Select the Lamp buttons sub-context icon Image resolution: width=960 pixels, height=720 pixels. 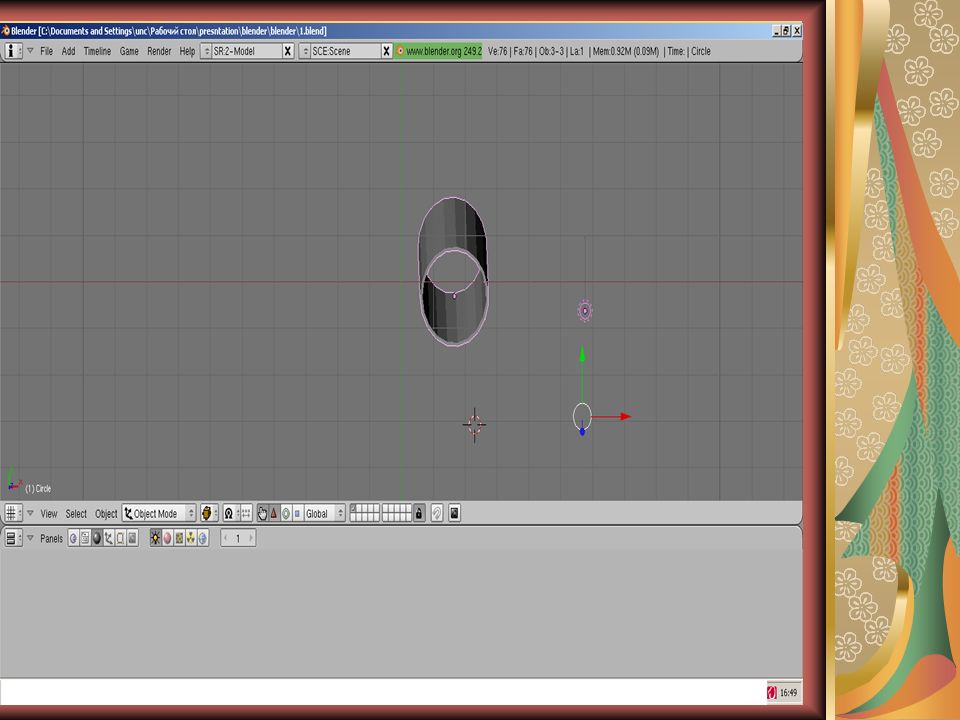156,538
